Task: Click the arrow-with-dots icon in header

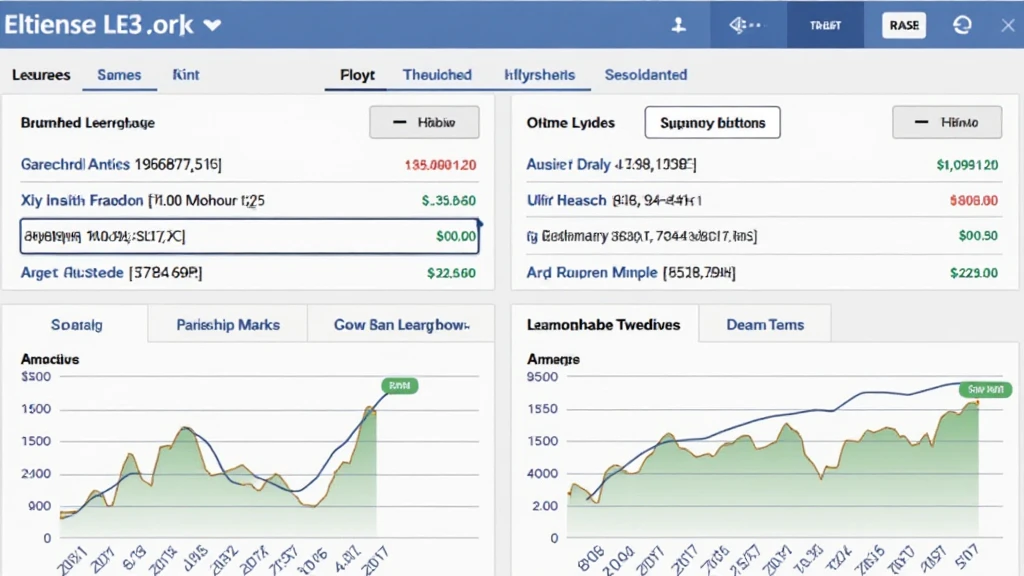Action: coord(747,25)
